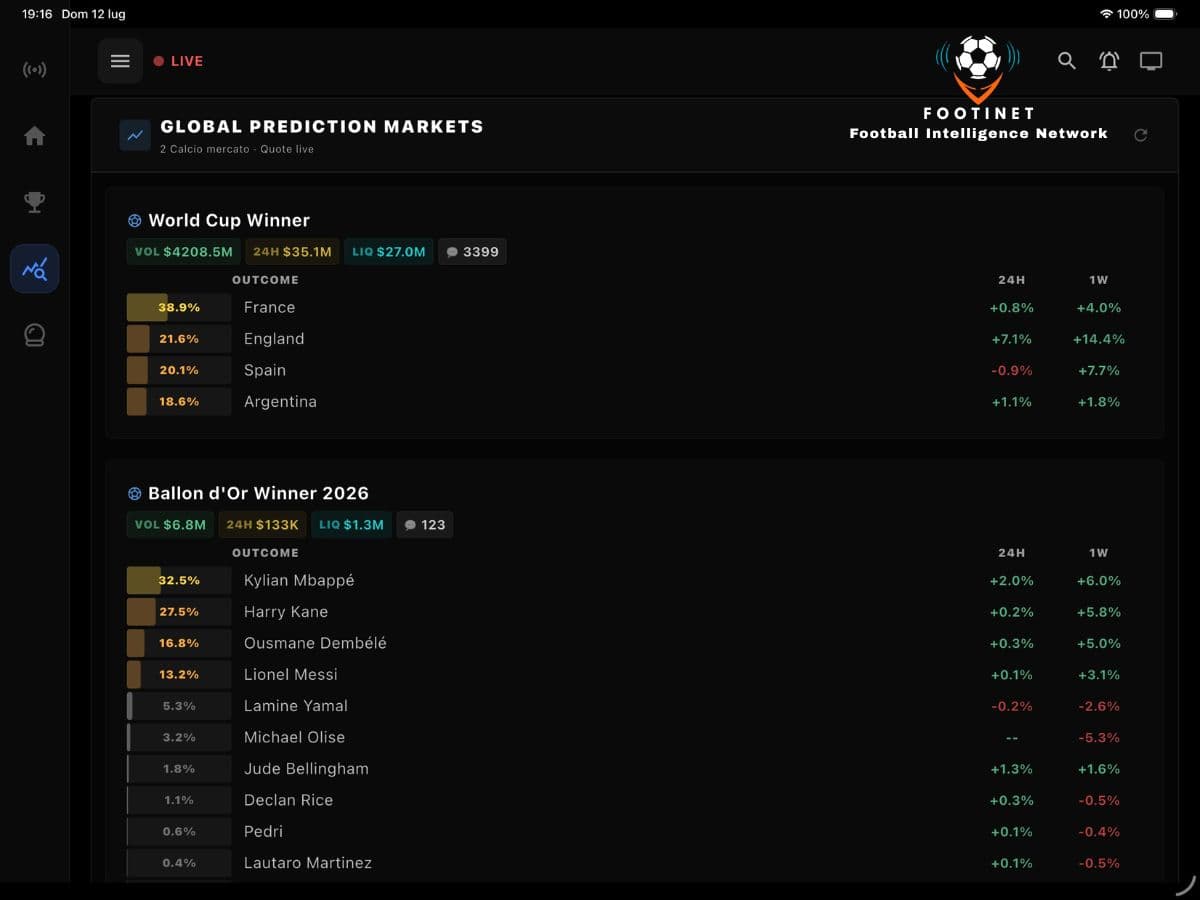Click Lamine Yamal's -2.6% weekly change
1200x900 pixels.
point(1099,706)
